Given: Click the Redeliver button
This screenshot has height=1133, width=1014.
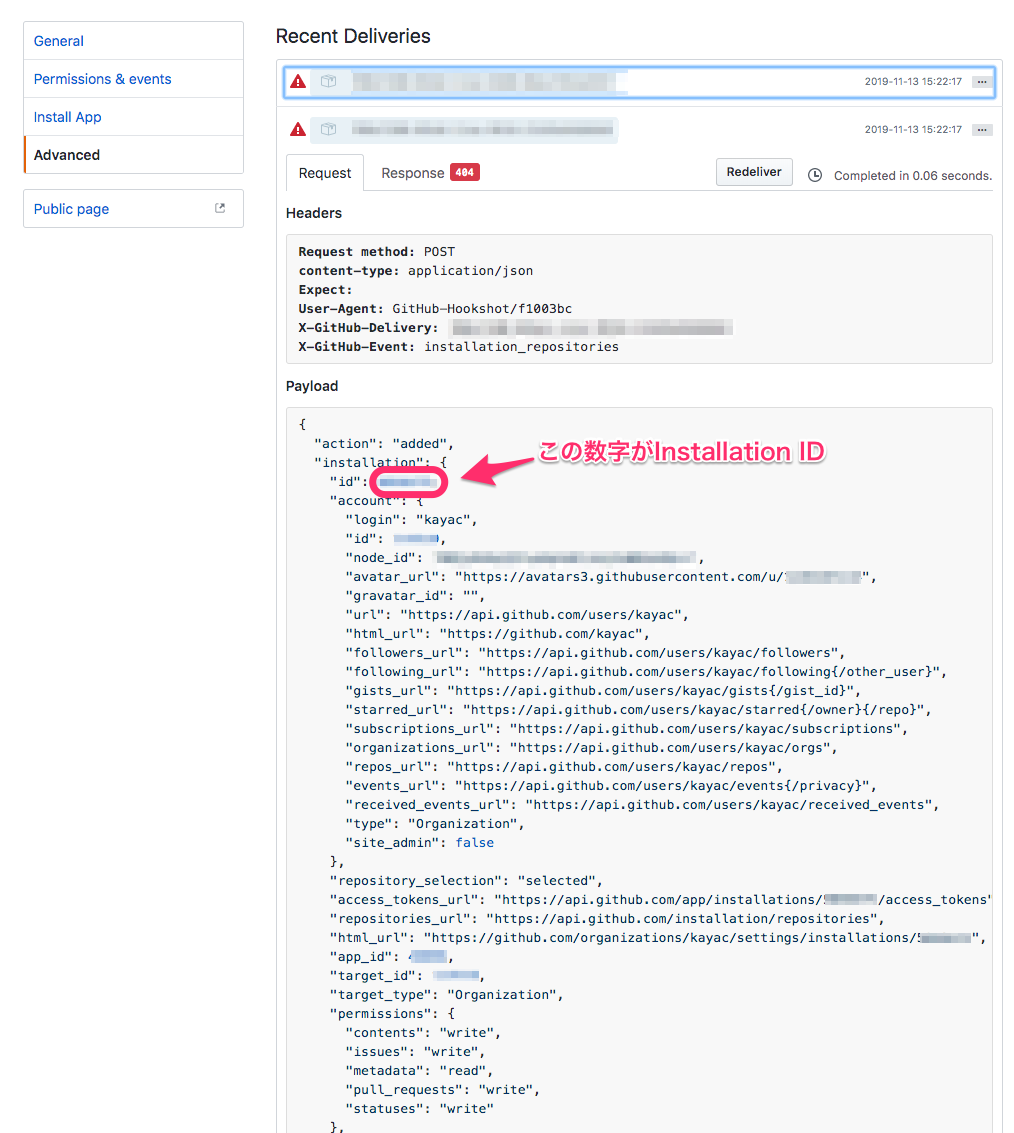Looking at the screenshot, I should (x=754, y=172).
